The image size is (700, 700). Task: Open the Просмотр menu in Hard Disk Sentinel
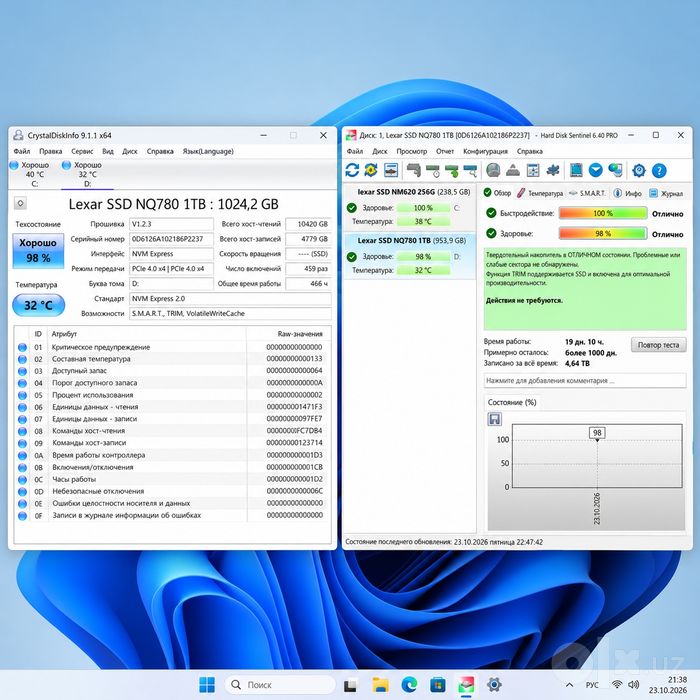412,151
